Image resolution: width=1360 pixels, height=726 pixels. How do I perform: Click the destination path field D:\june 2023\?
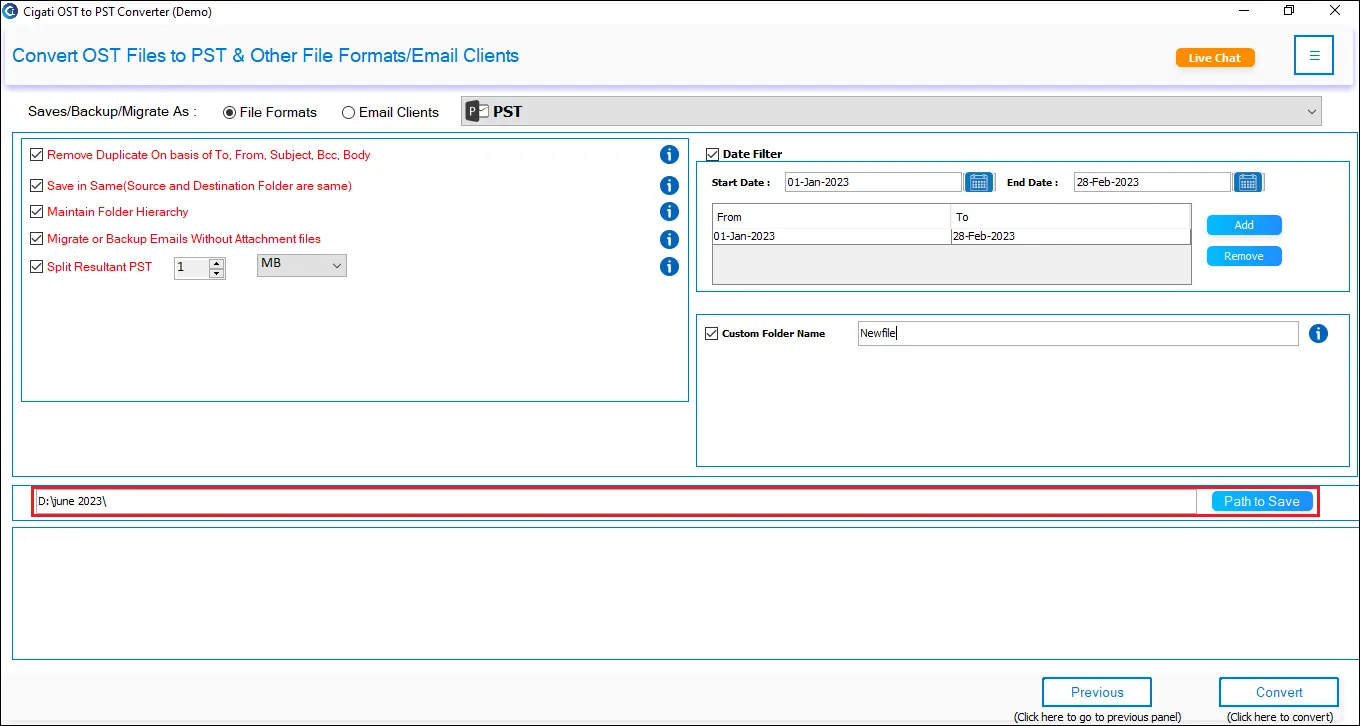coord(615,501)
